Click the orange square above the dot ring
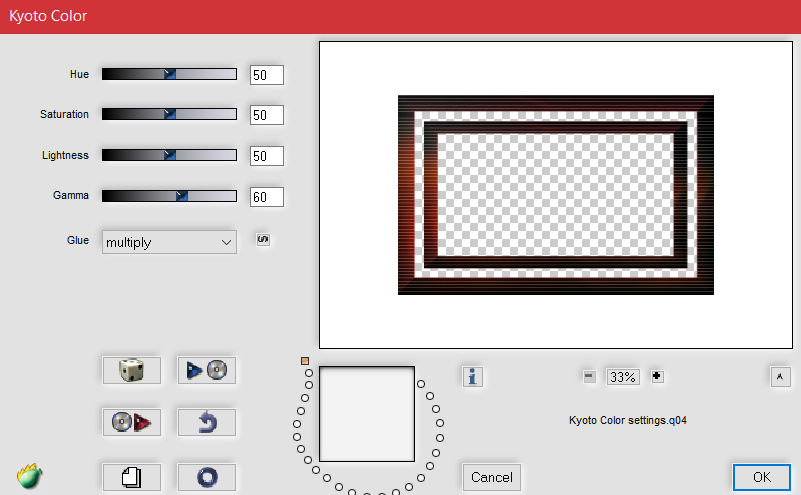The width and height of the screenshot is (801, 495). [x=305, y=361]
